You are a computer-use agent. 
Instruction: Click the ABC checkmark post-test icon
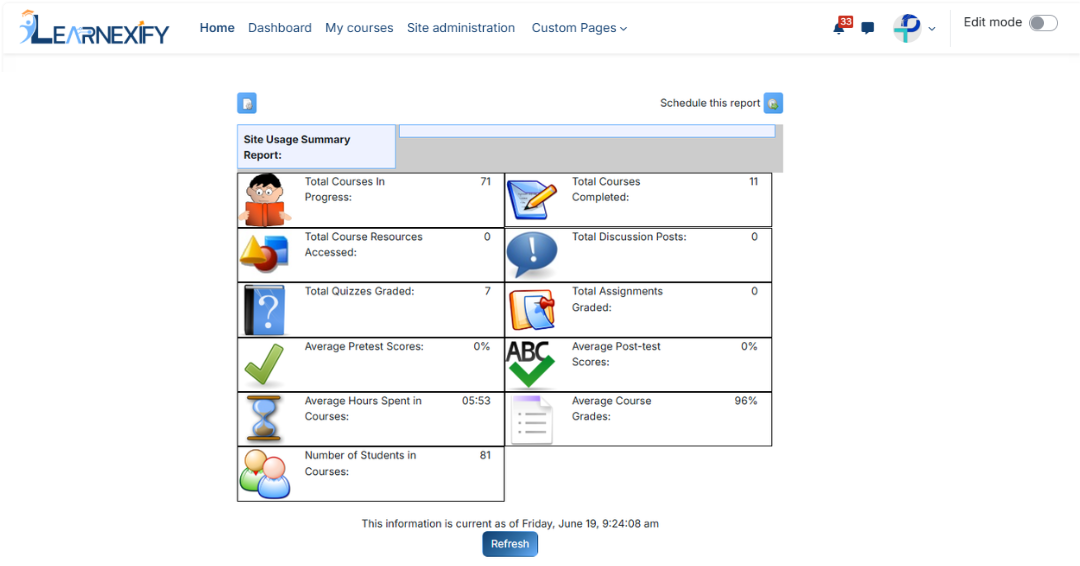click(x=530, y=364)
